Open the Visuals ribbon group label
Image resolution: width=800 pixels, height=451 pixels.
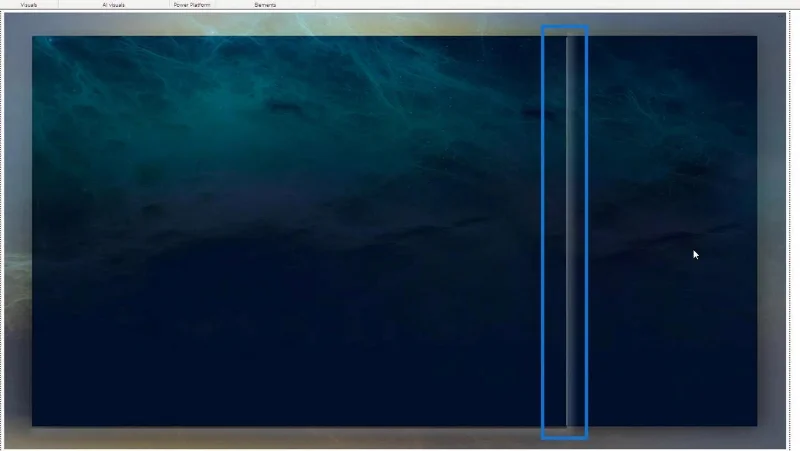(29, 5)
